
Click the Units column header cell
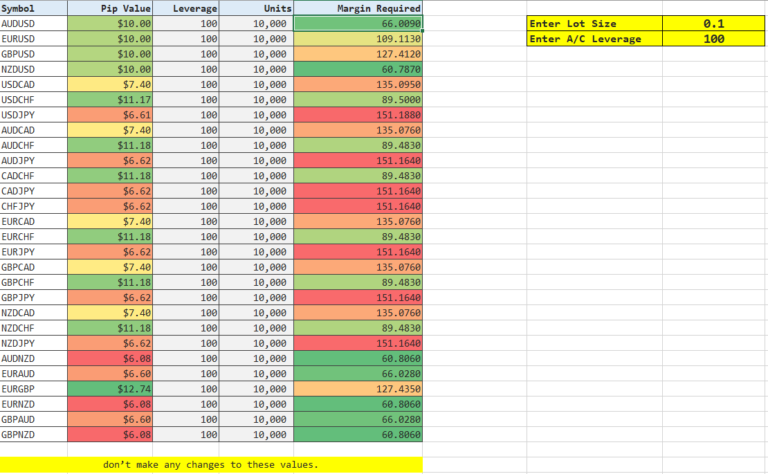tap(257, 7)
